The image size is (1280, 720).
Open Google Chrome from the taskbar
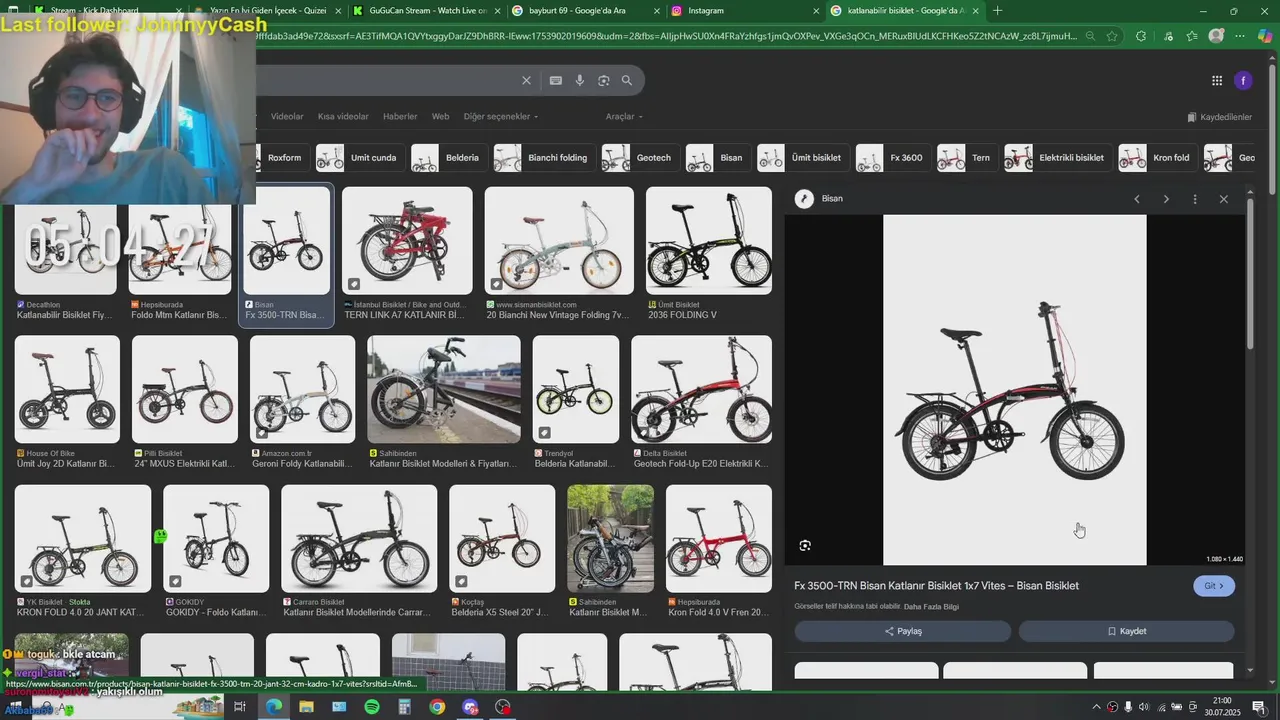click(437, 707)
